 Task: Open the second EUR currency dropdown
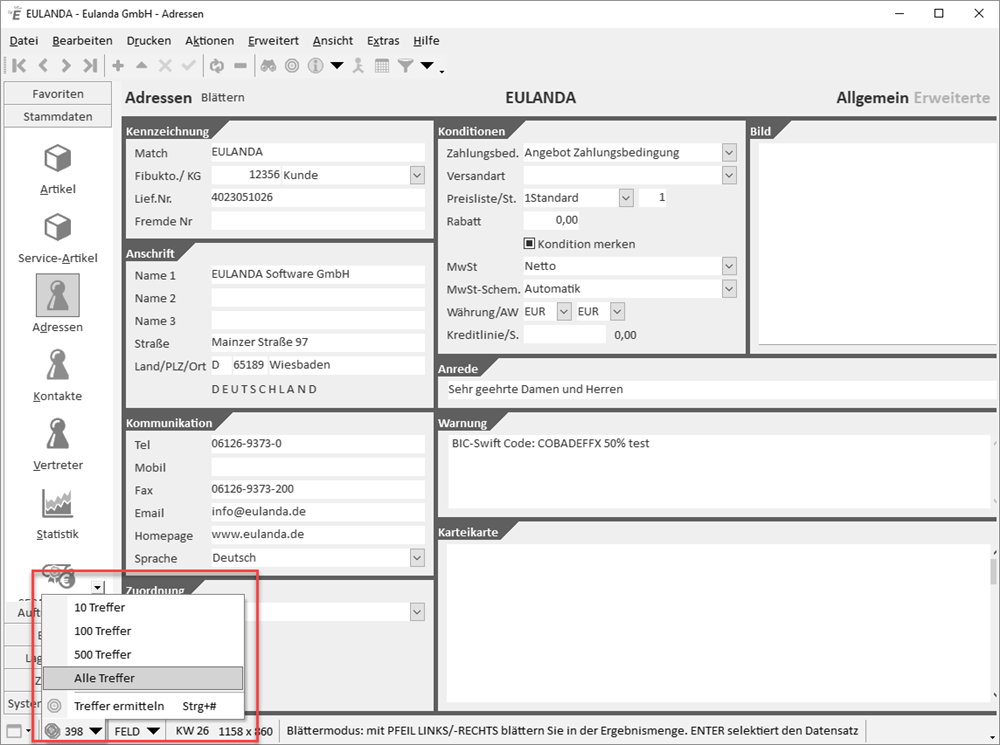click(617, 312)
